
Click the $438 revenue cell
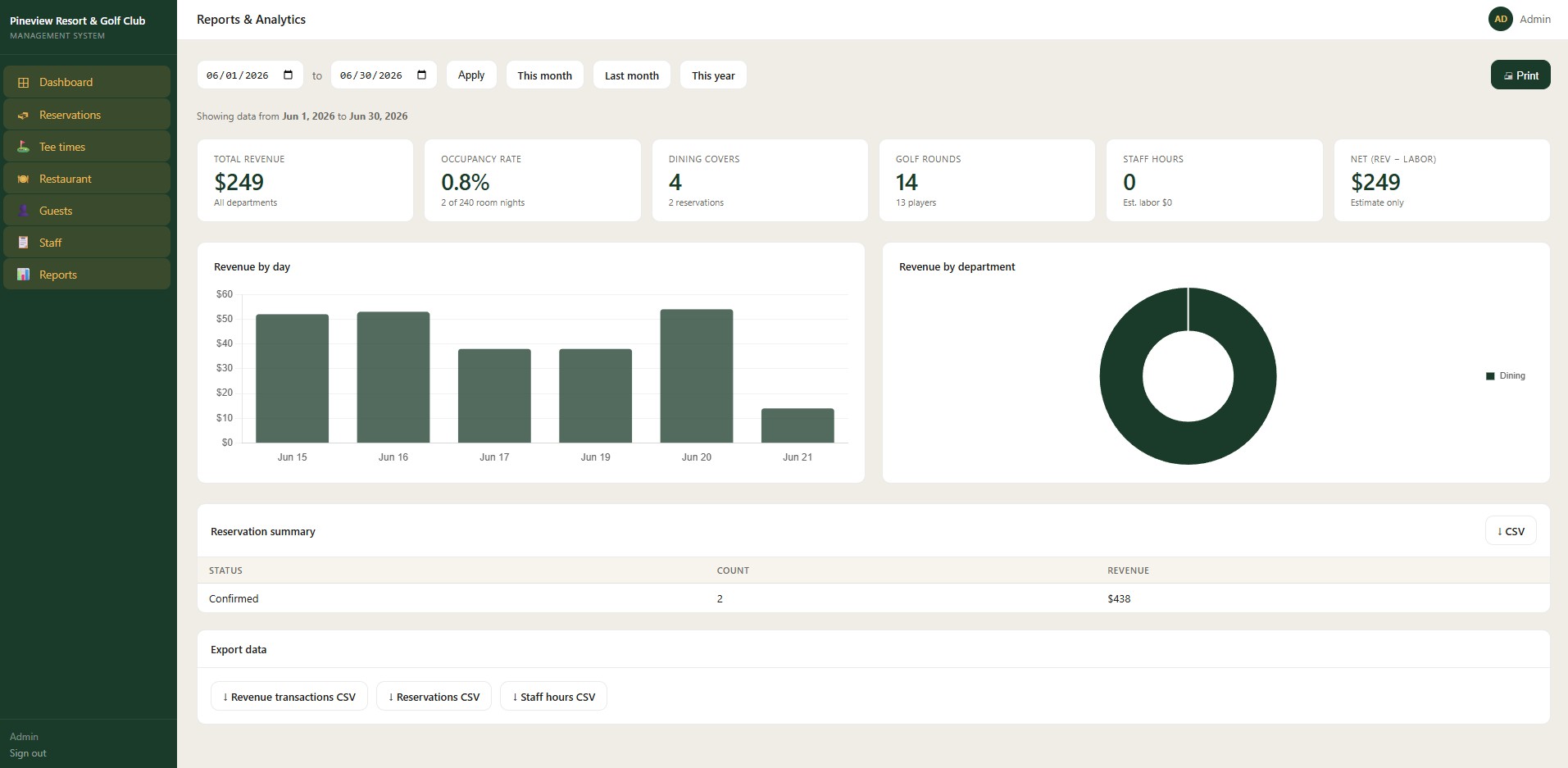tap(1119, 599)
